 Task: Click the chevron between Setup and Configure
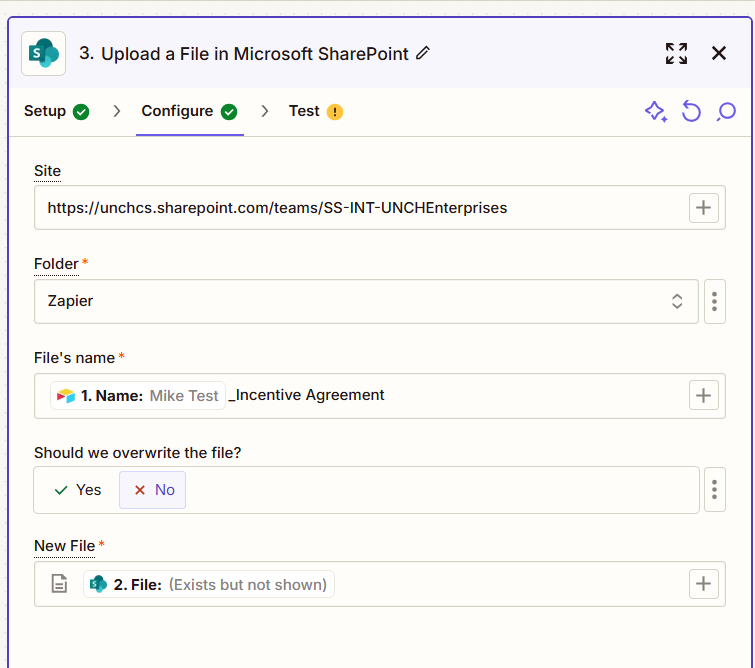(x=116, y=111)
